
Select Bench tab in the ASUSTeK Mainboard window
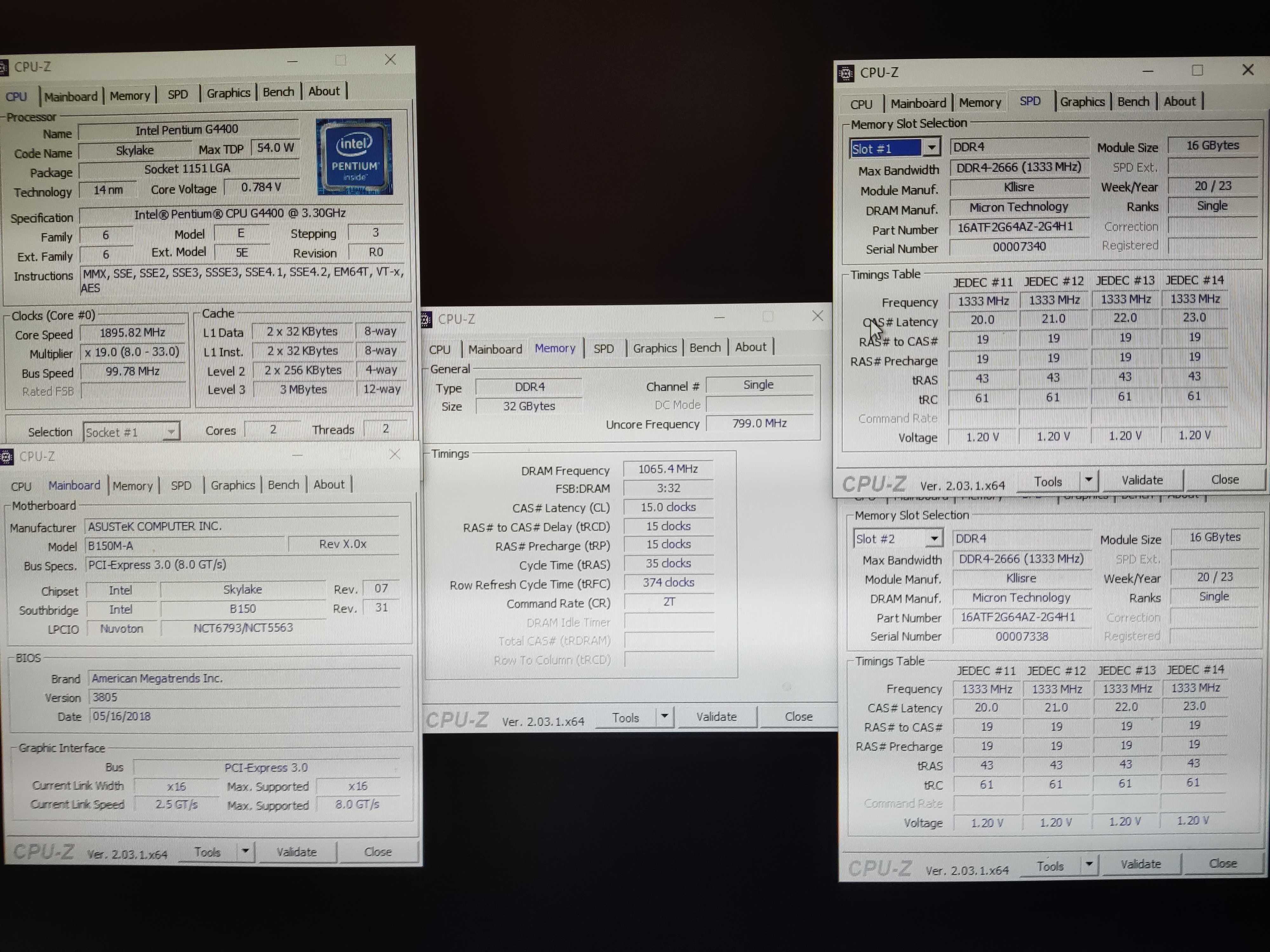coord(284,485)
